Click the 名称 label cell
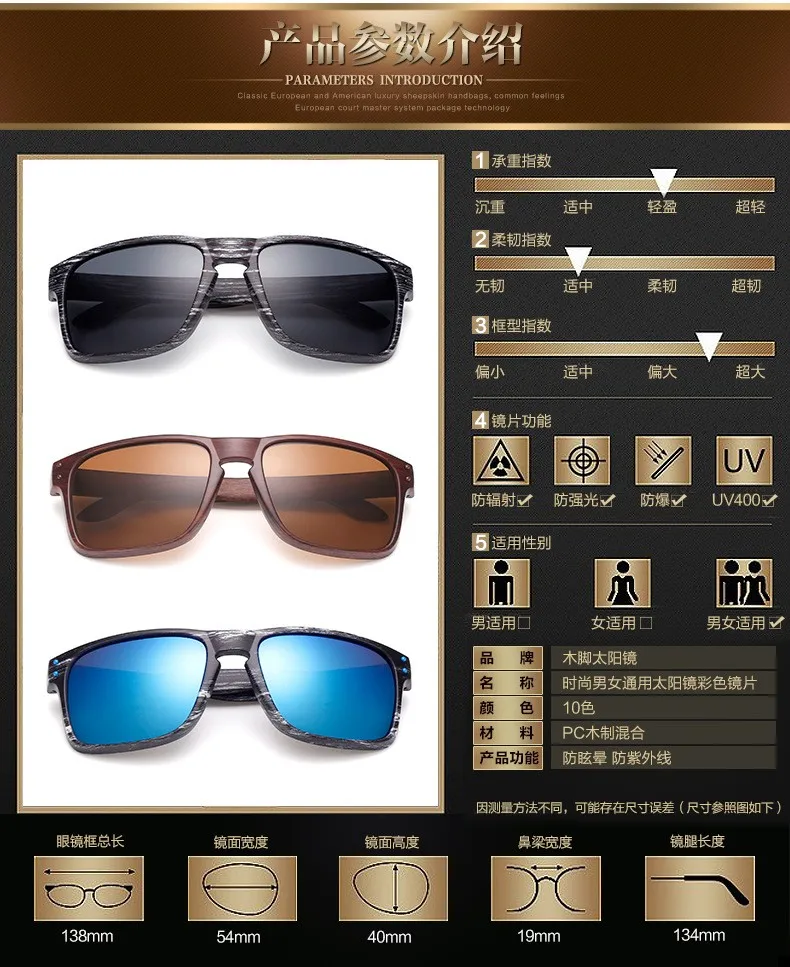The image size is (790, 967). (x=508, y=683)
